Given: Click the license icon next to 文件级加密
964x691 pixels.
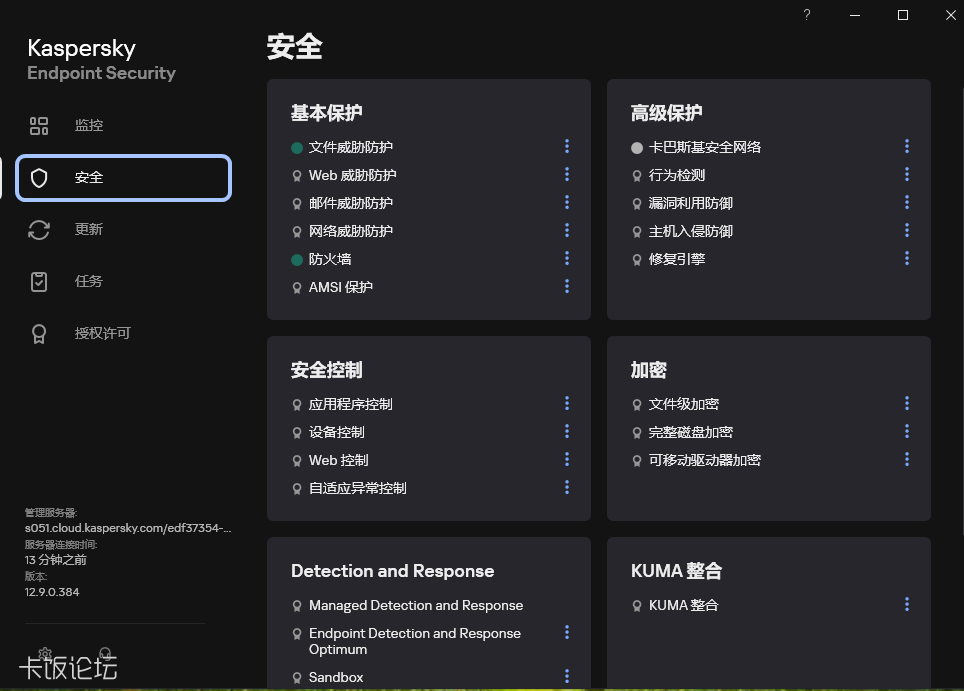Looking at the screenshot, I should pos(637,405).
